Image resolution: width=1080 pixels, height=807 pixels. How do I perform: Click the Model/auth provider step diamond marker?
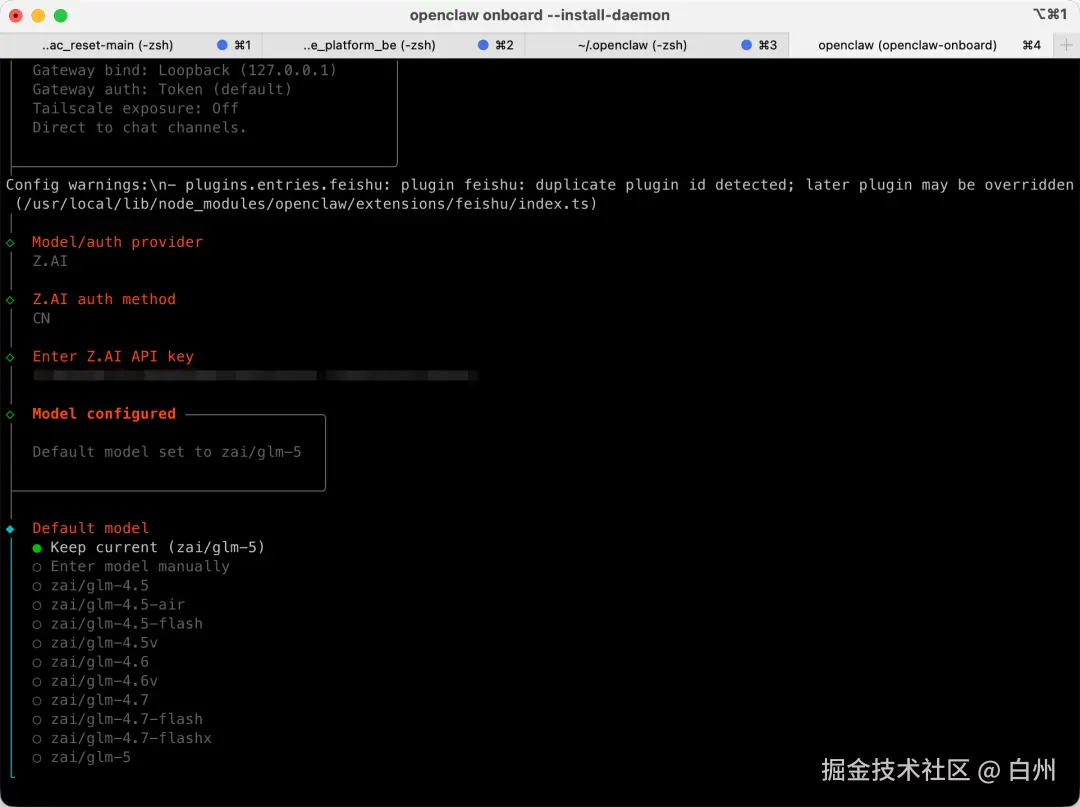[x=10, y=243]
